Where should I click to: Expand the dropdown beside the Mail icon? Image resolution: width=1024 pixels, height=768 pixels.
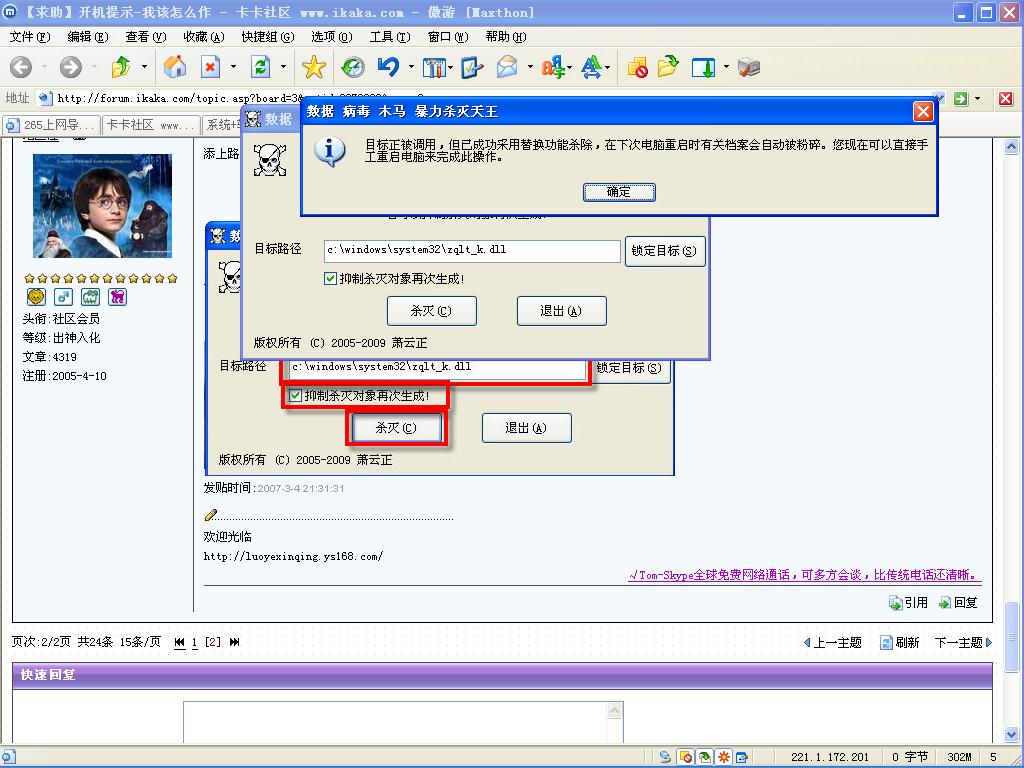click(530, 67)
